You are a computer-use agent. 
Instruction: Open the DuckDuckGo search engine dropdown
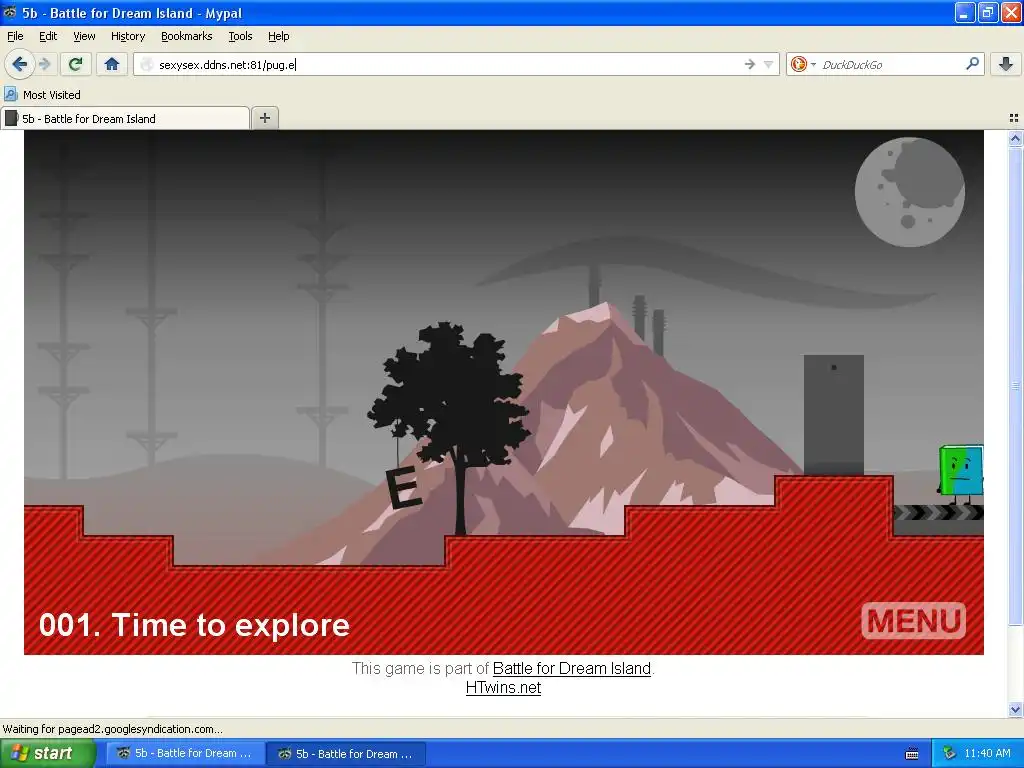tap(813, 64)
